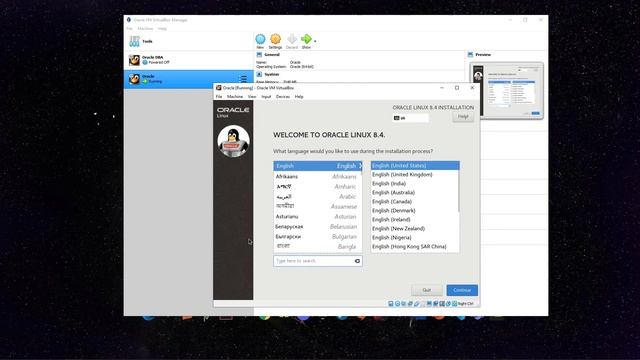Select Belarusian in the language list
The height and width of the screenshot is (360, 640).
coord(318,227)
